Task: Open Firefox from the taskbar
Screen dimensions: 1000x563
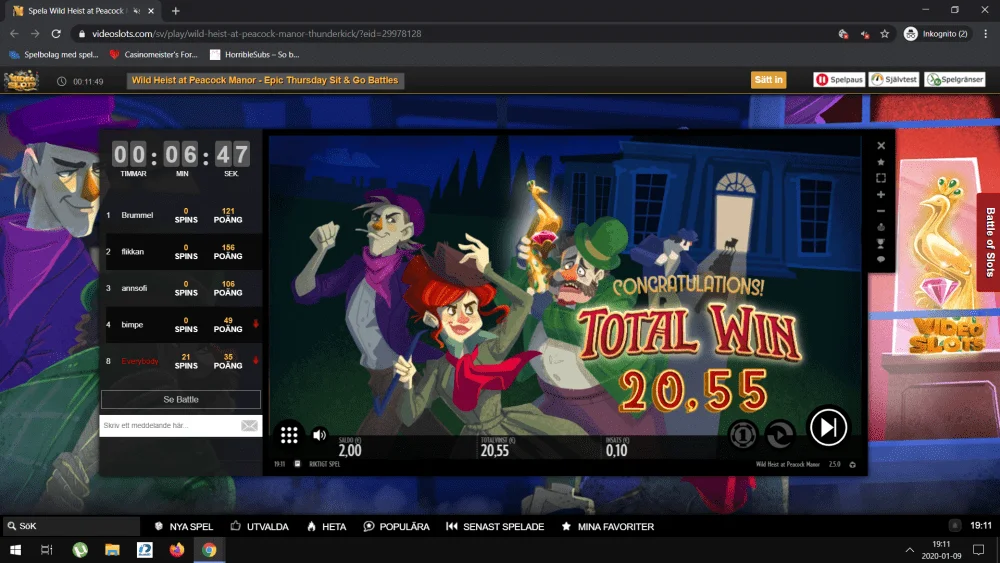Action: pyautogui.click(x=177, y=550)
